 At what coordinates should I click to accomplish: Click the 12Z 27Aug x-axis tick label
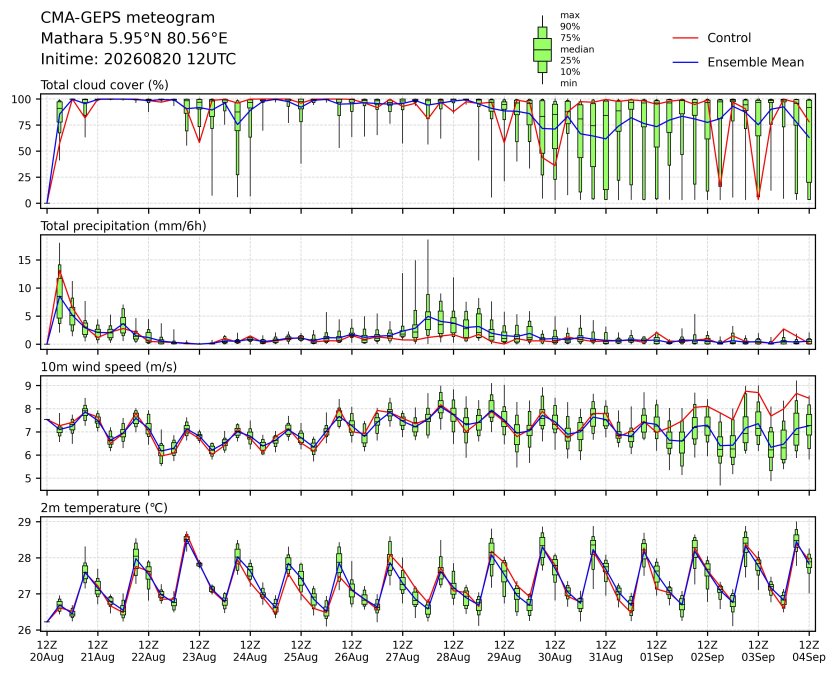[x=402, y=651]
